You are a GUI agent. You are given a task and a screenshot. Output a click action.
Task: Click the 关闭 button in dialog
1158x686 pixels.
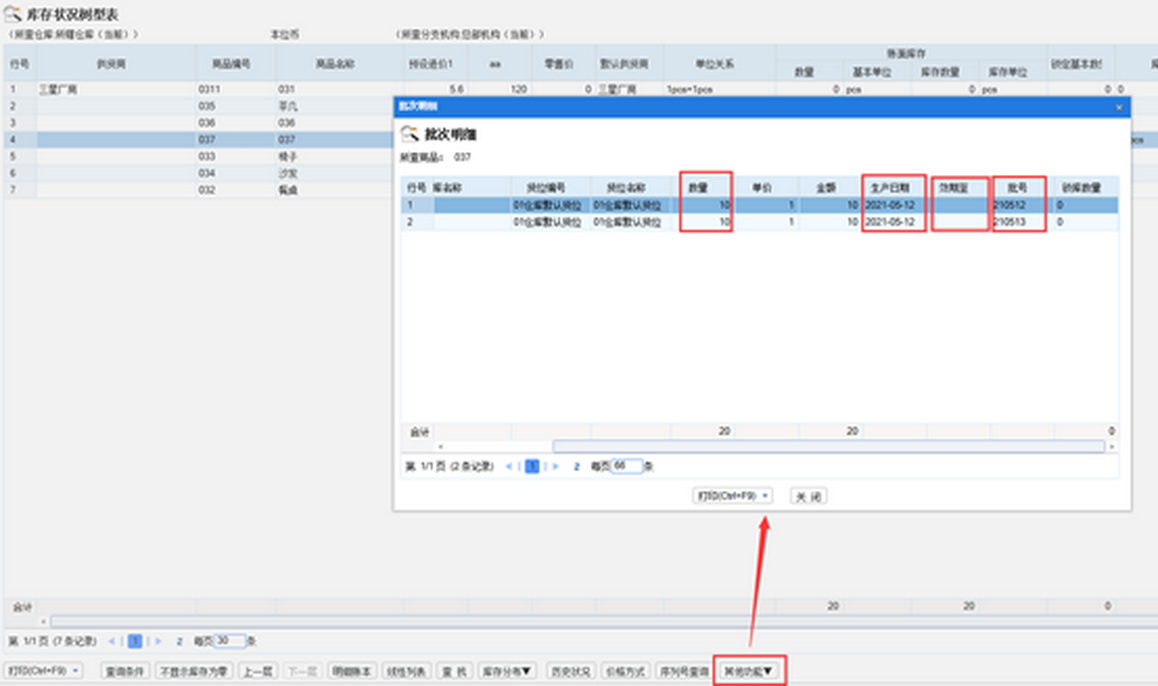pyautogui.click(x=808, y=495)
